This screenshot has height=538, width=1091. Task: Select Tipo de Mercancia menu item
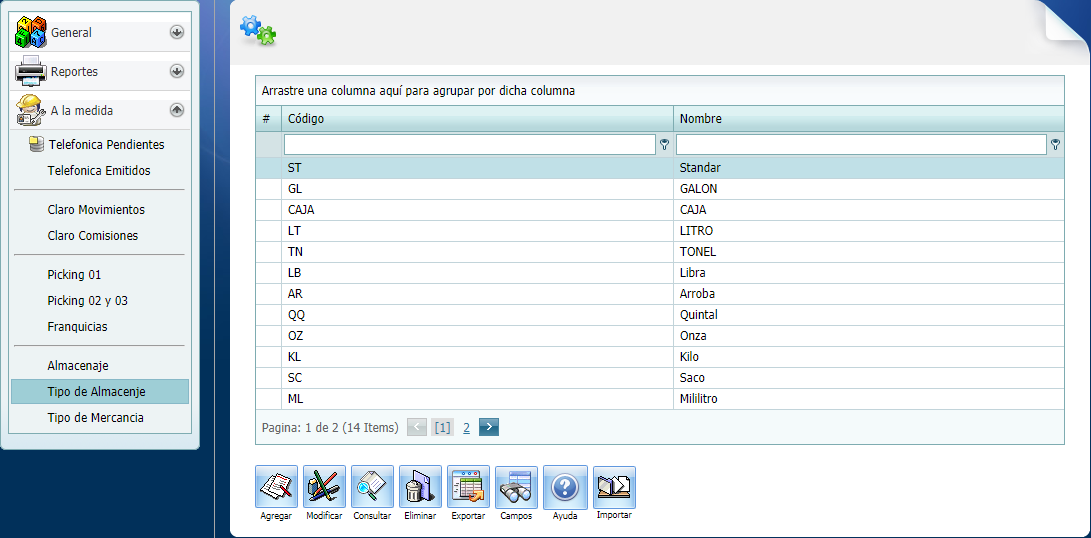(95, 418)
